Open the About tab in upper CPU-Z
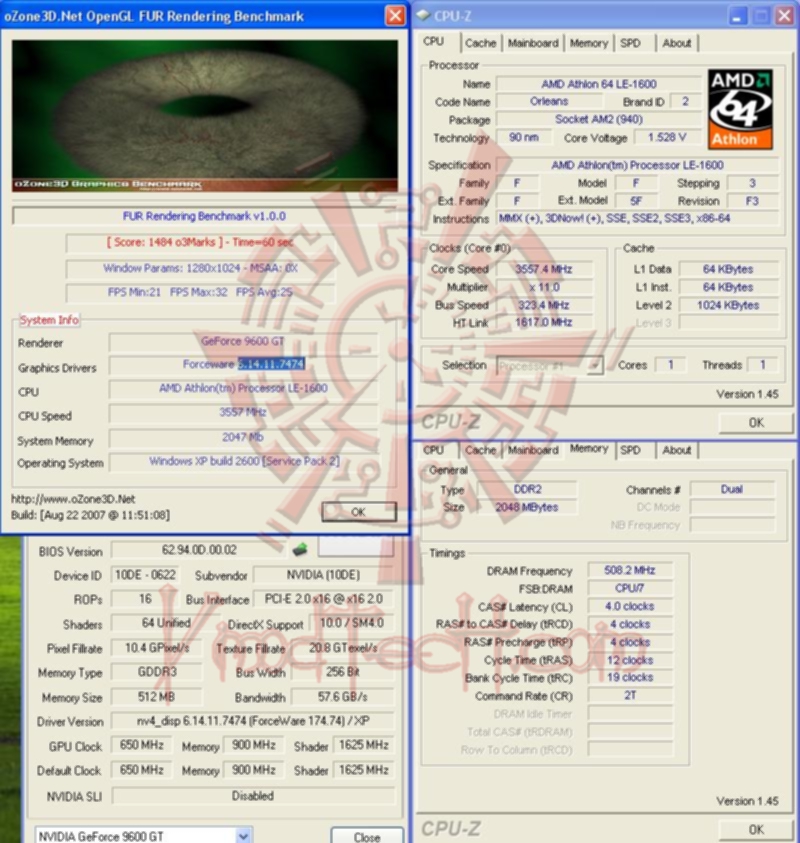The image size is (800, 843). 676,43
